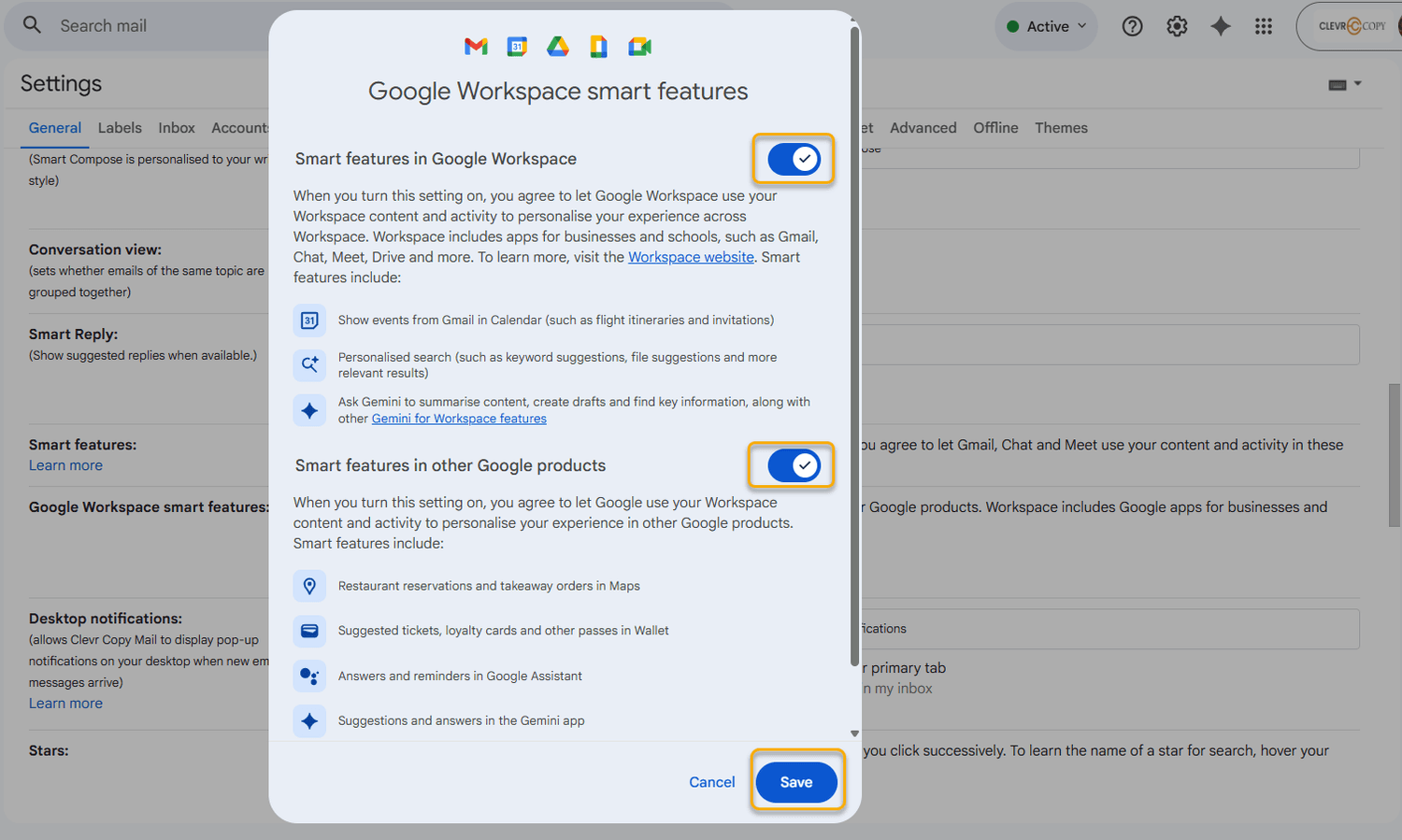Expand the Active status dropdown
Screen dimensions: 1402x840
pos(1046,26)
